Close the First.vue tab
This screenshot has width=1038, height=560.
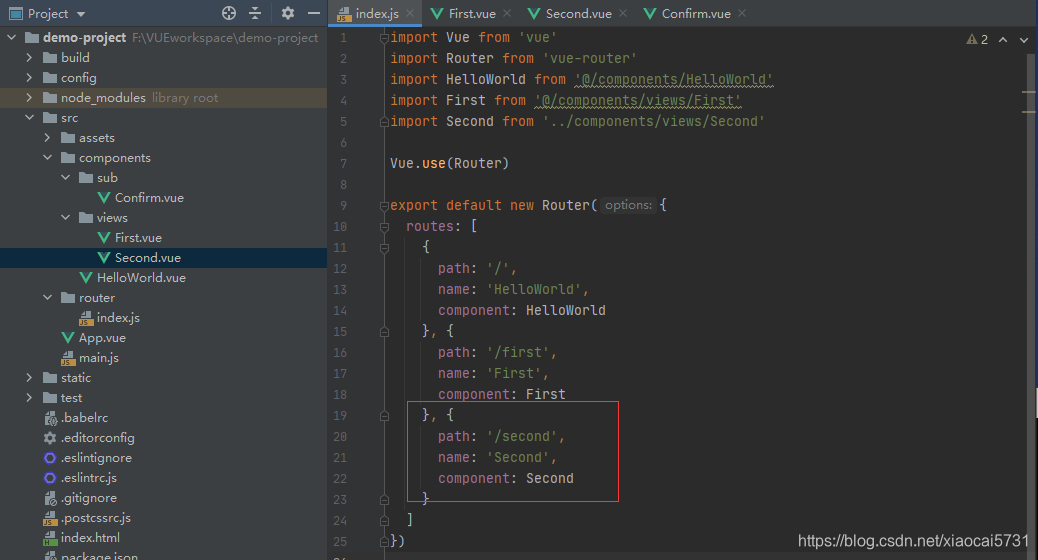pyautogui.click(x=507, y=13)
